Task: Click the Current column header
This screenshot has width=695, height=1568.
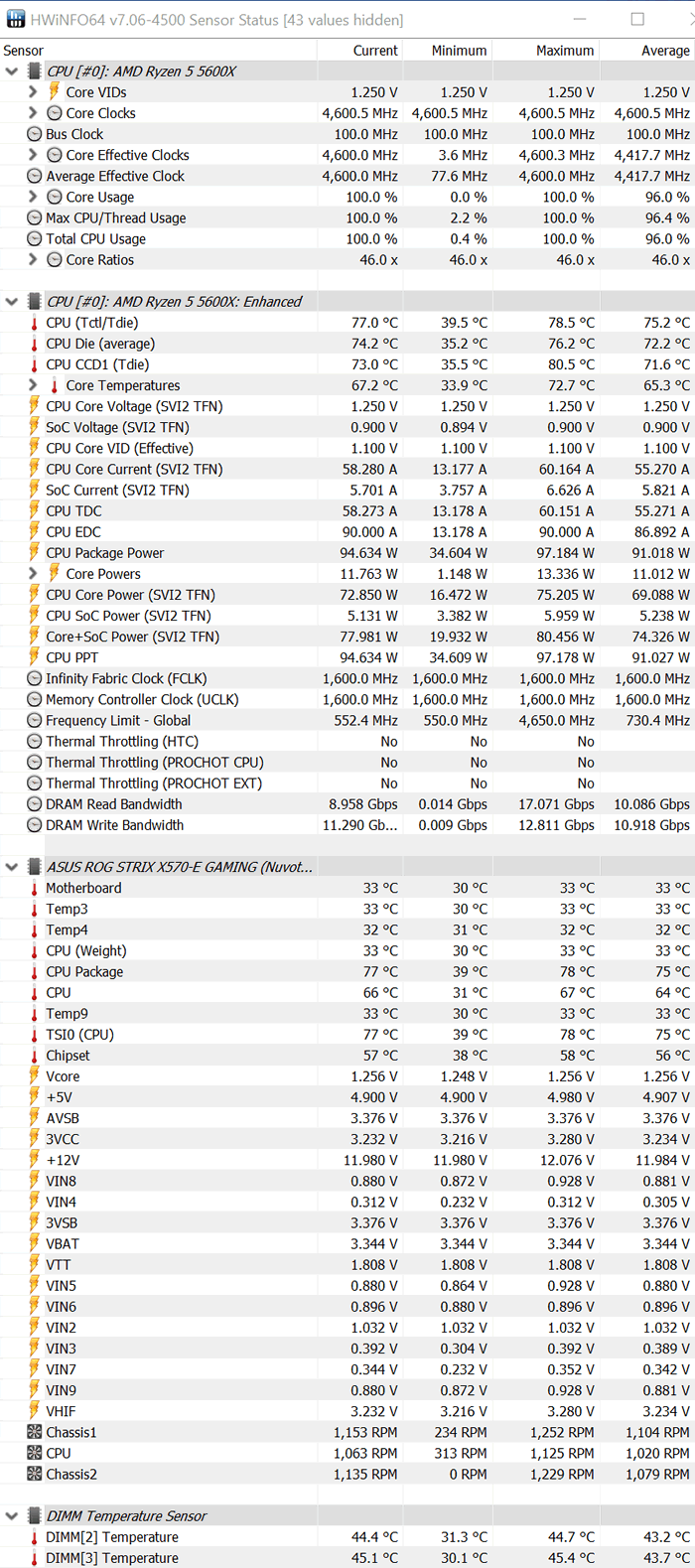Action: click(374, 51)
